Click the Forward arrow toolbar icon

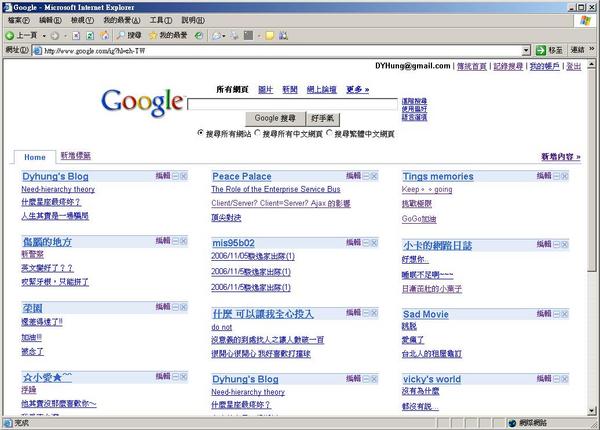(55, 36)
